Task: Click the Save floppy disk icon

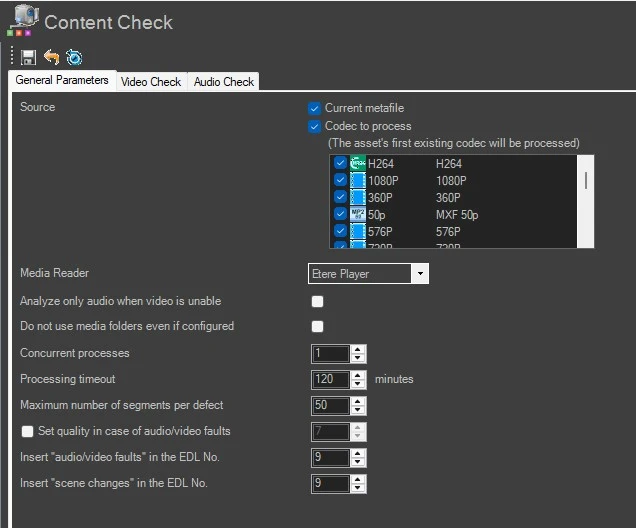Action: (29, 57)
